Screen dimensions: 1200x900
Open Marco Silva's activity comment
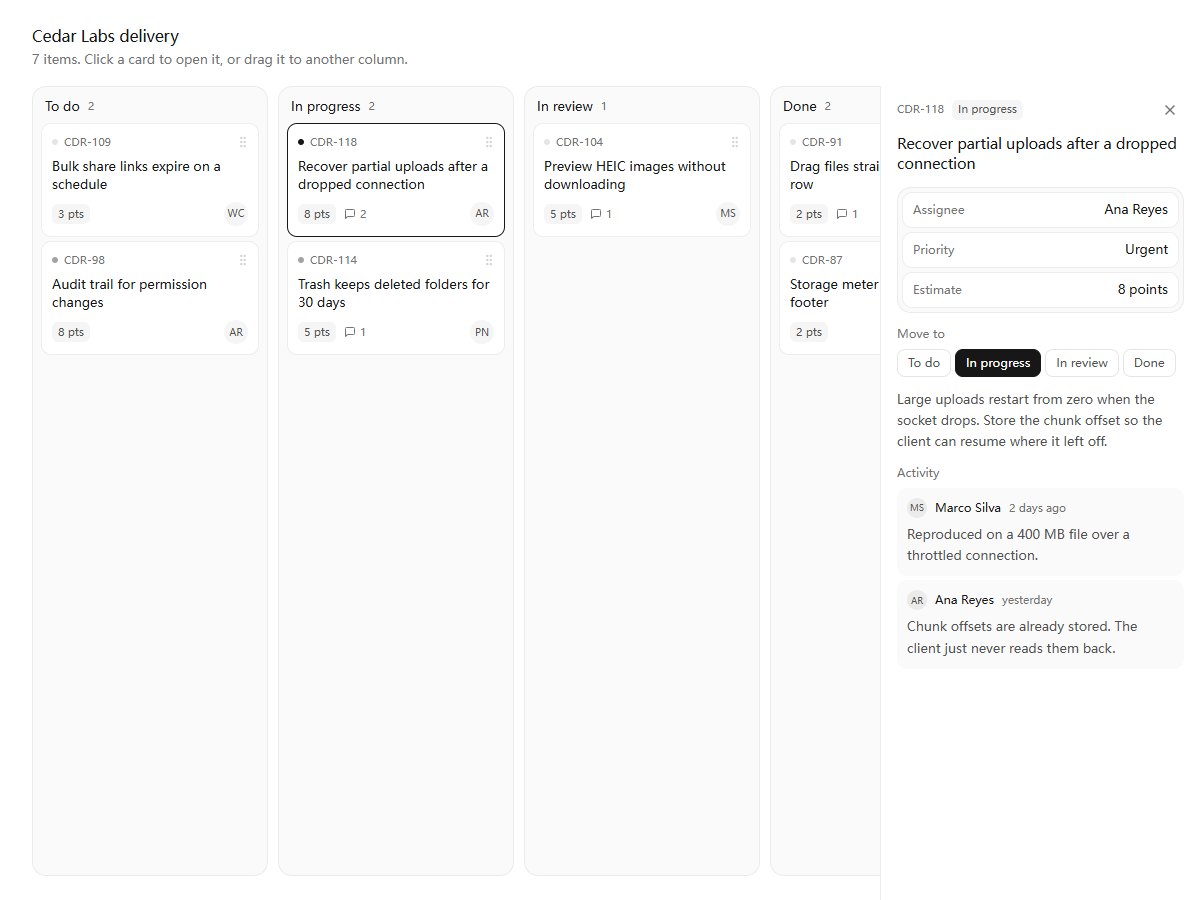point(1040,532)
